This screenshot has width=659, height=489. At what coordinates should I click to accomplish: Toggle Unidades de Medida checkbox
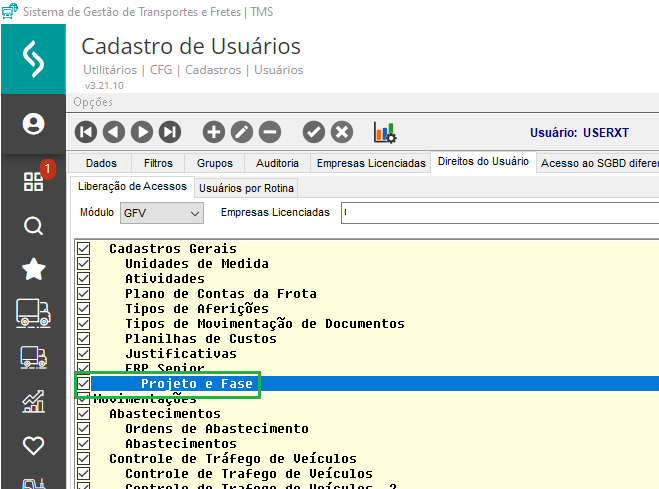pyautogui.click(x=84, y=263)
